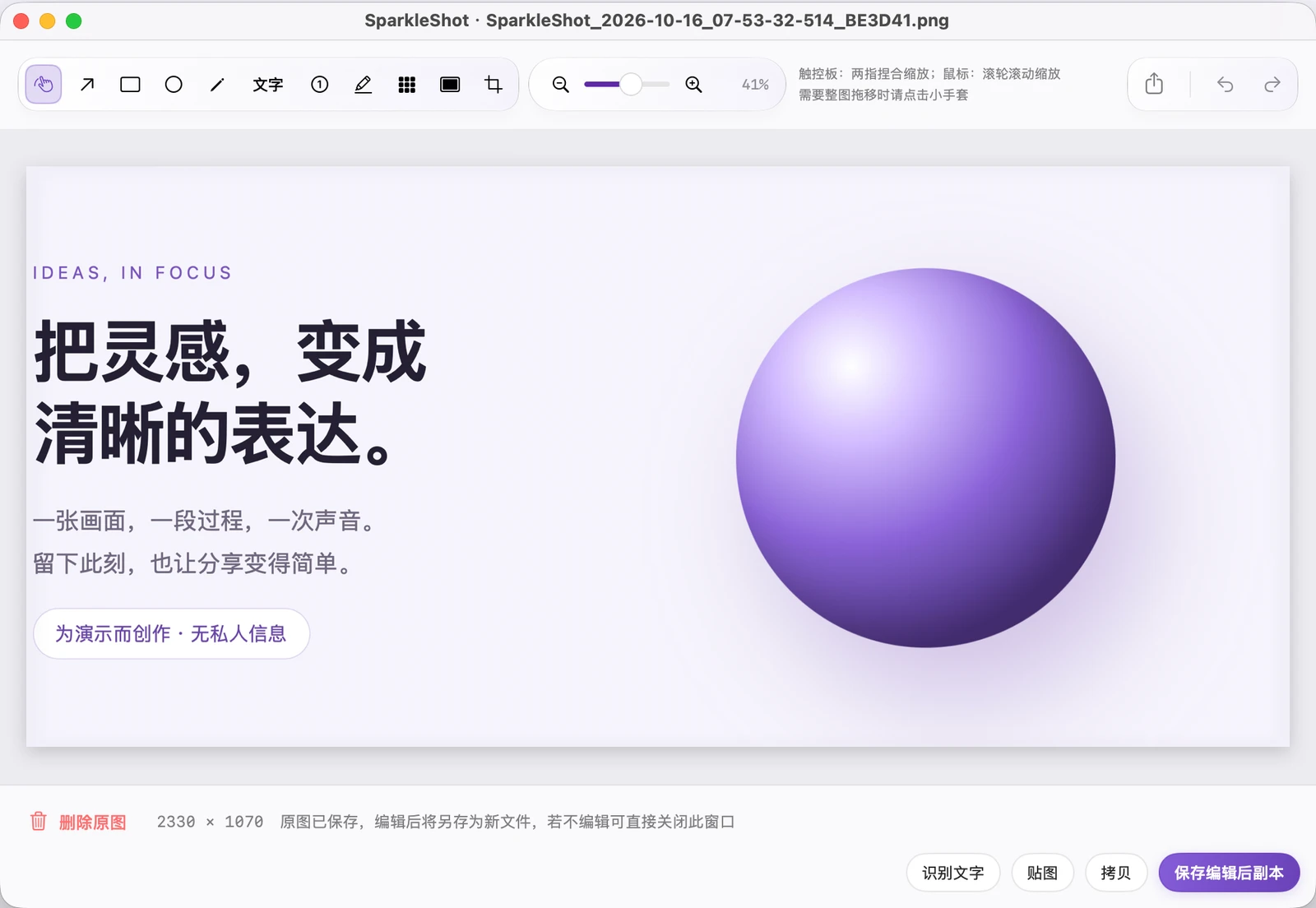Click the 把灵感，变成 headline text
Screen dimensions: 1316x908
pyautogui.click(x=230, y=353)
